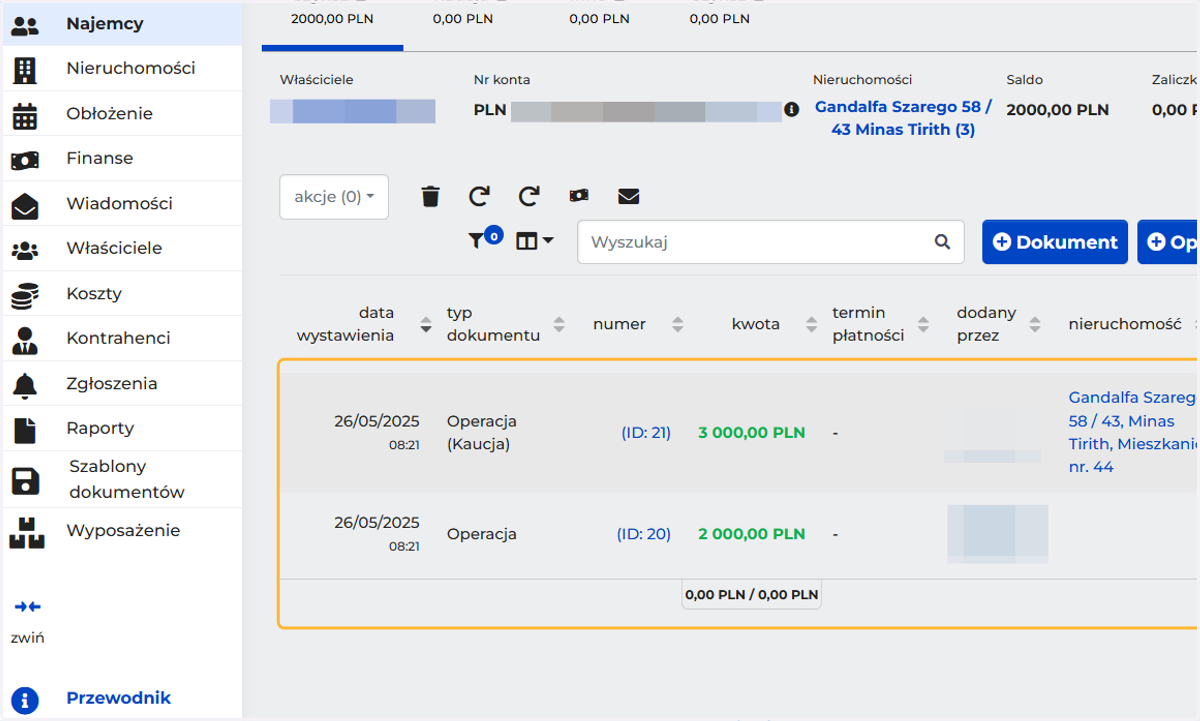Viewport: 1200px width, 721px height.
Task: Select the Operacja (Kaucja) type cell
Action: click(482, 433)
